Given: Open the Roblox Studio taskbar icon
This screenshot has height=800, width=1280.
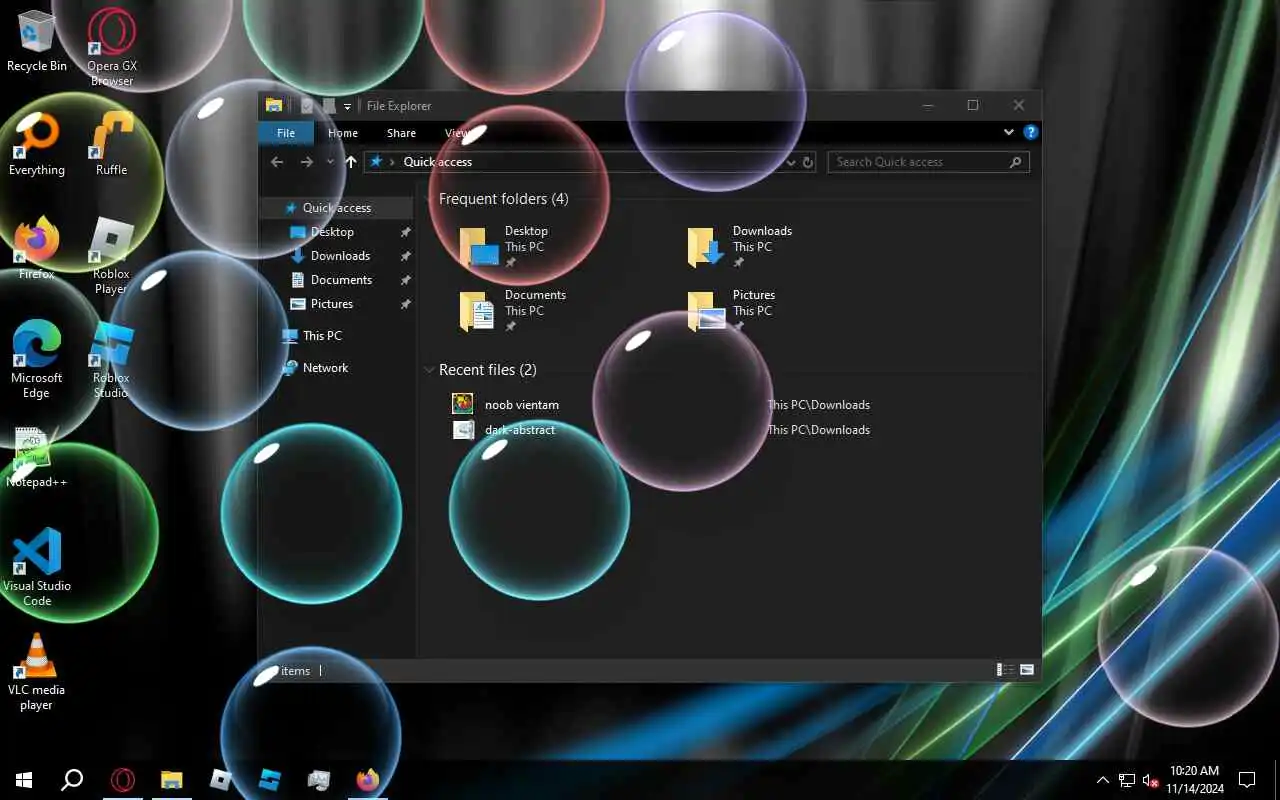Looking at the screenshot, I should [x=270, y=780].
